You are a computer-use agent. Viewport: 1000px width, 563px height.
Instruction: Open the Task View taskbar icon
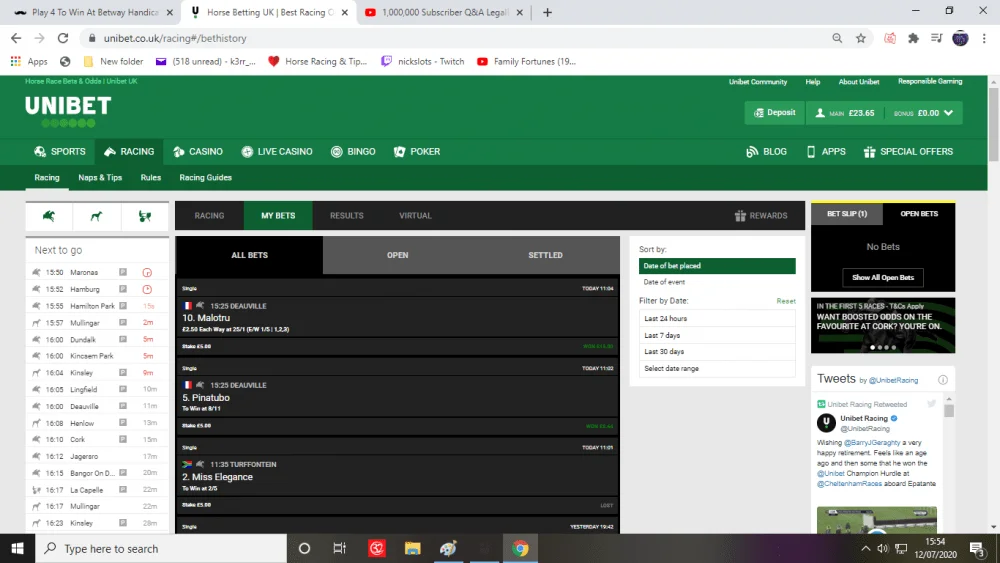[x=339, y=548]
